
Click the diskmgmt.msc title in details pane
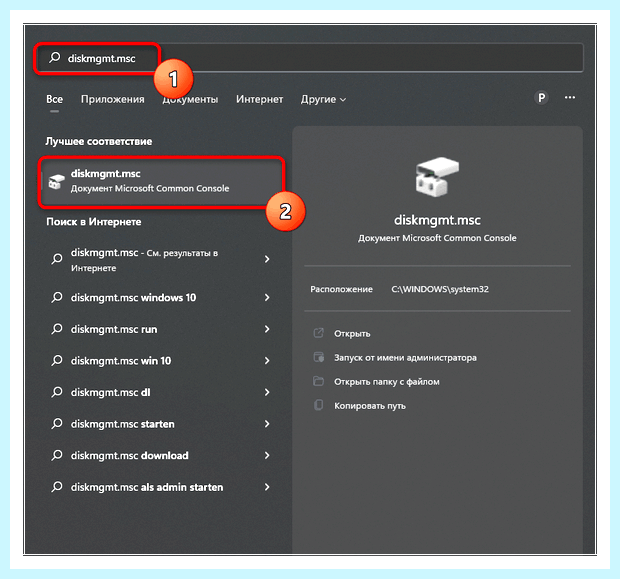pyautogui.click(x=437, y=220)
